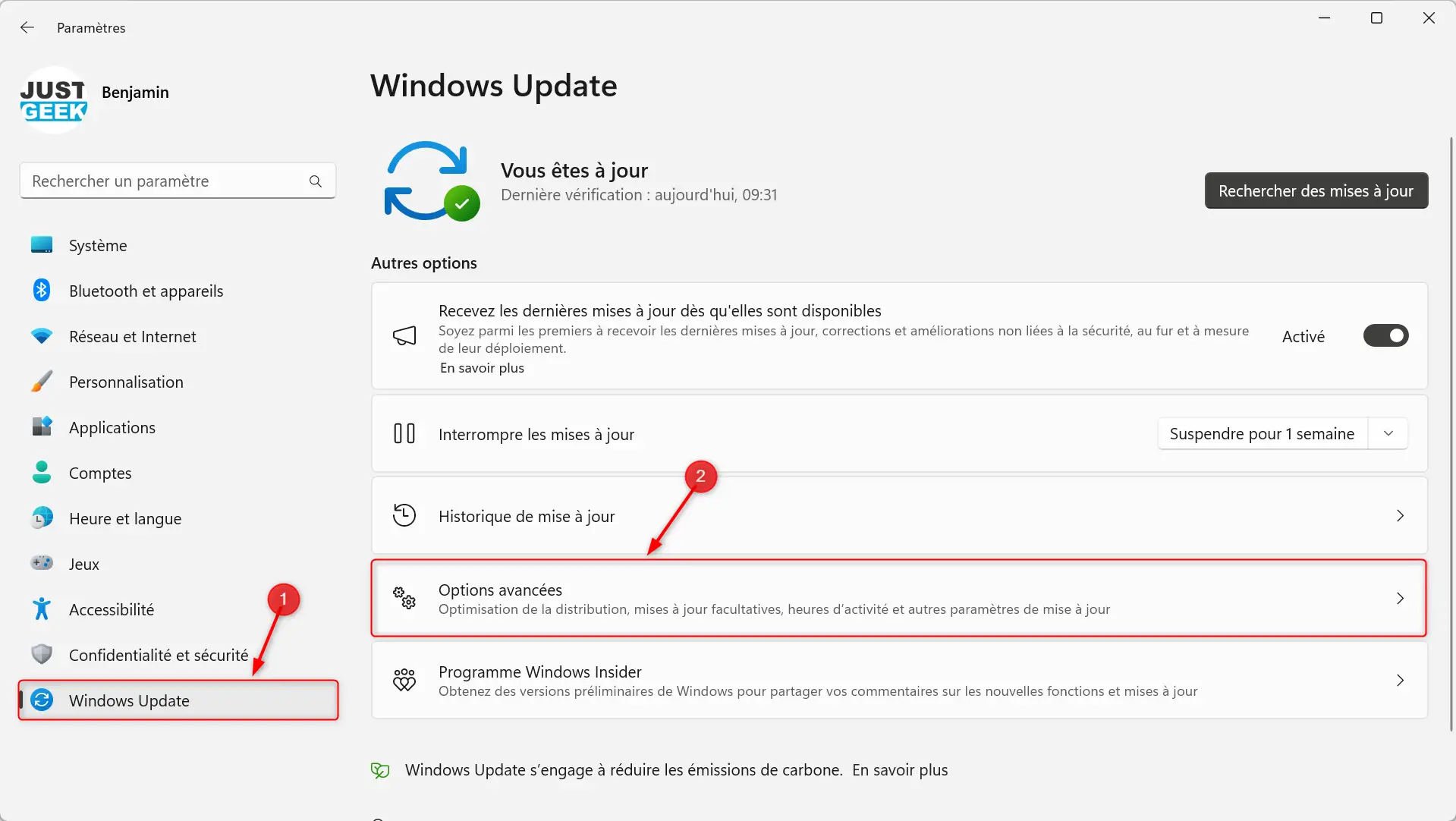Expand the suspend duration dropdown arrow
The image size is (1456, 821).
pyautogui.click(x=1388, y=433)
